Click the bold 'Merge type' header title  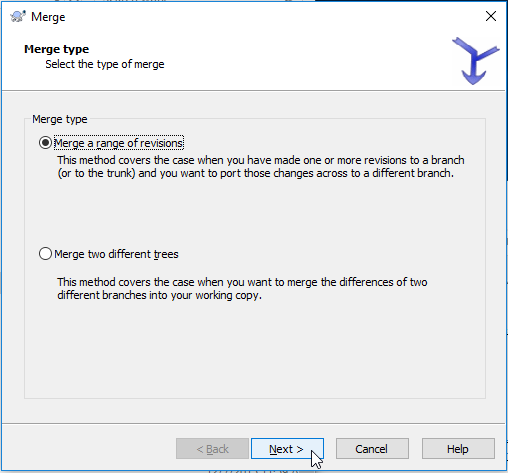[57, 49]
